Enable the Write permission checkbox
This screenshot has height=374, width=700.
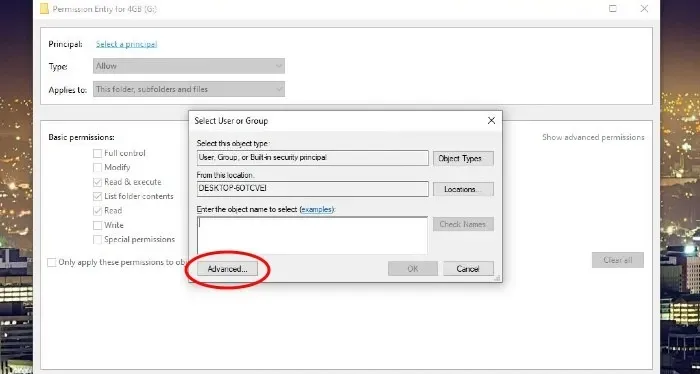pos(97,225)
